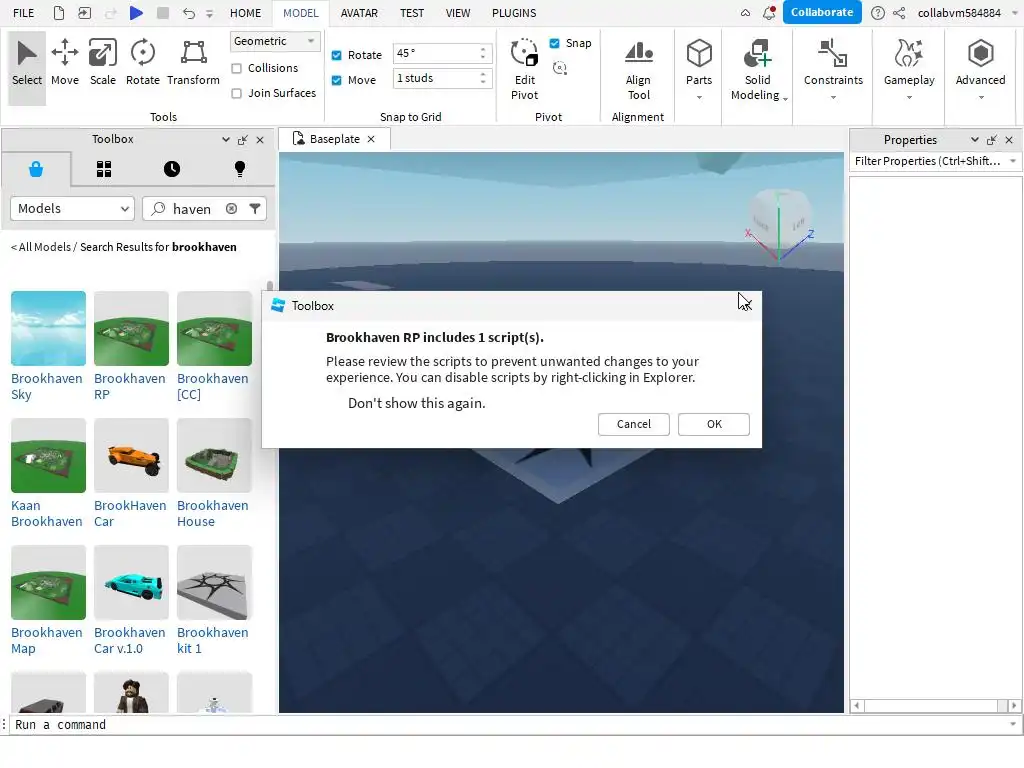
Task: Clear the Toolbox search text
Action: pyautogui.click(x=231, y=208)
